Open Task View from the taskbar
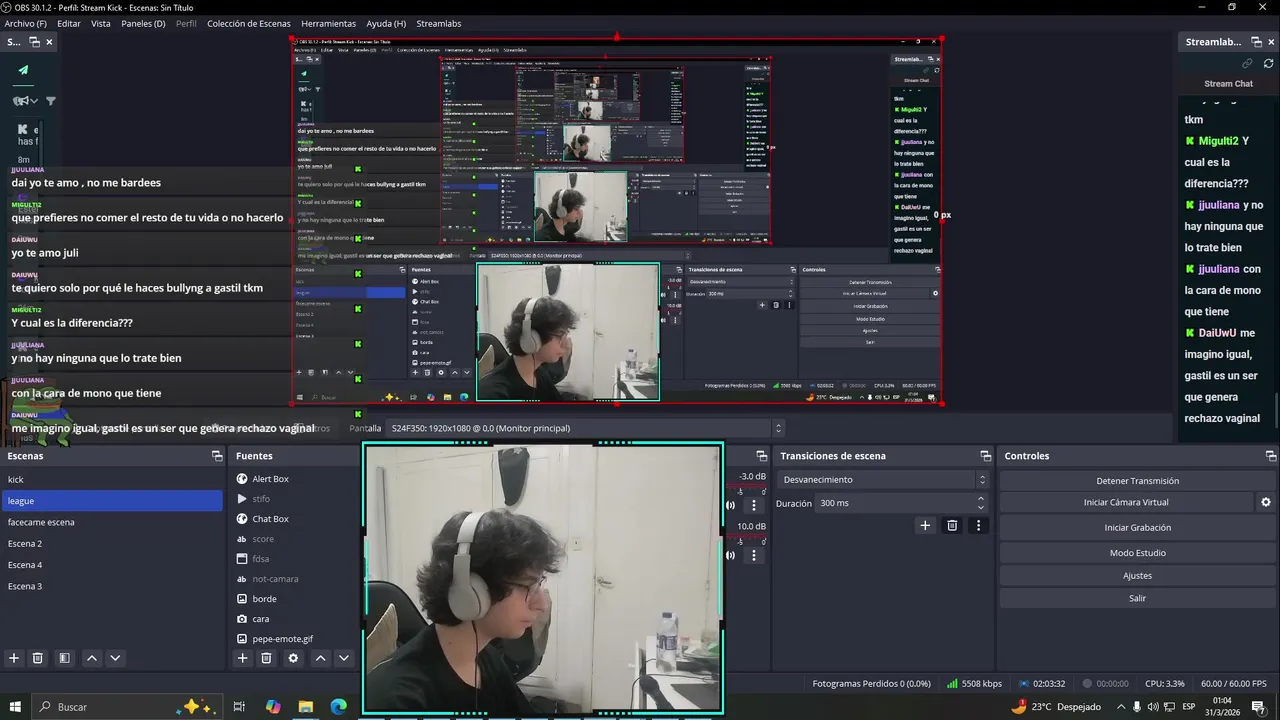 pyautogui.click(x=239, y=707)
